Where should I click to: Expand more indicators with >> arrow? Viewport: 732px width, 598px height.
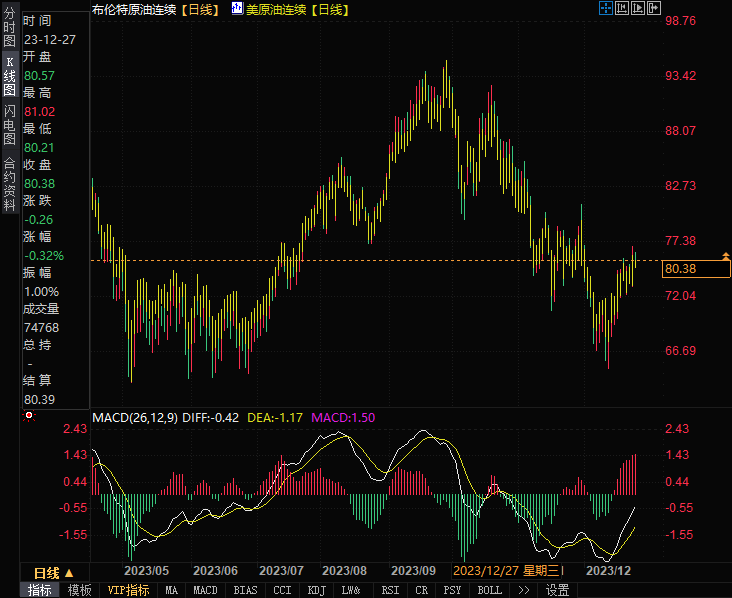pyautogui.click(x=523, y=590)
